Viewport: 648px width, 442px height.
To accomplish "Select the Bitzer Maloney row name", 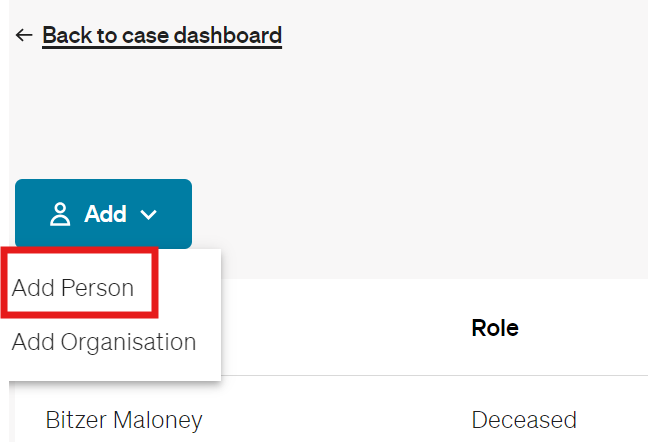I will [x=124, y=420].
